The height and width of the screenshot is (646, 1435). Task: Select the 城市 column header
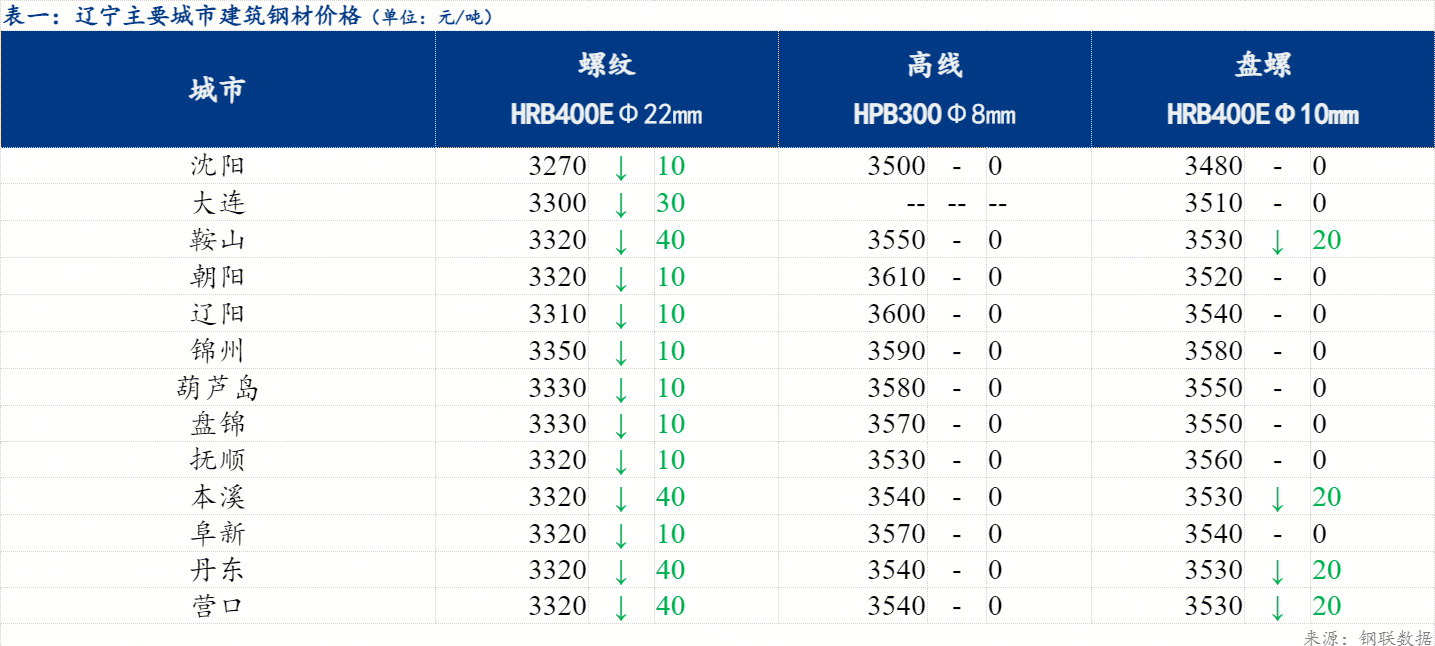click(217, 90)
